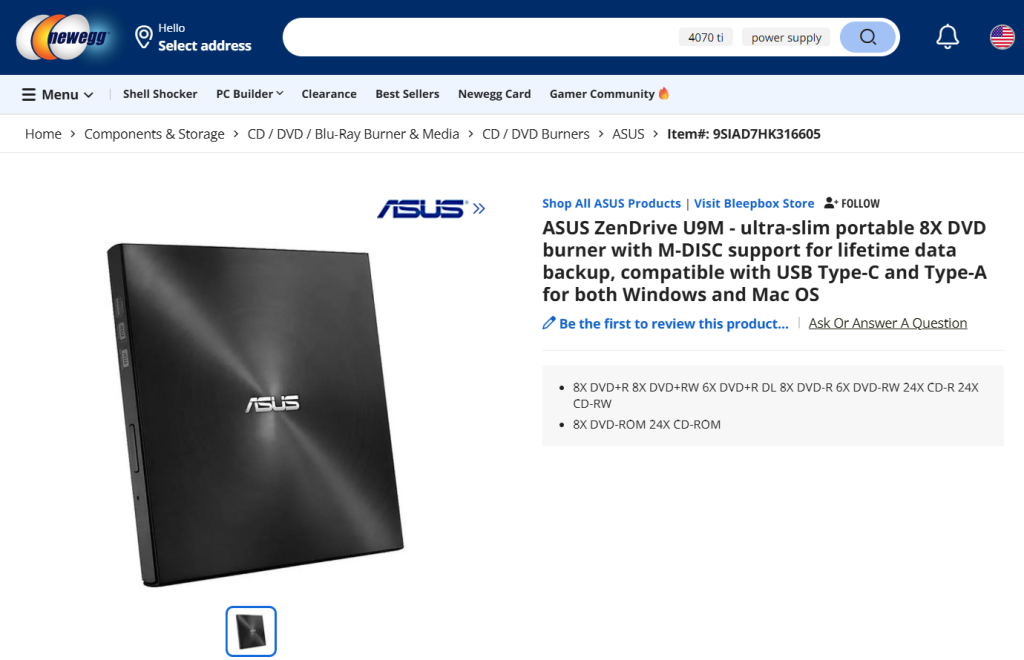Click Visit Bleepbox Store link
The height and width of the screenshot is (660, 1024).
click(x=754, y=204)
